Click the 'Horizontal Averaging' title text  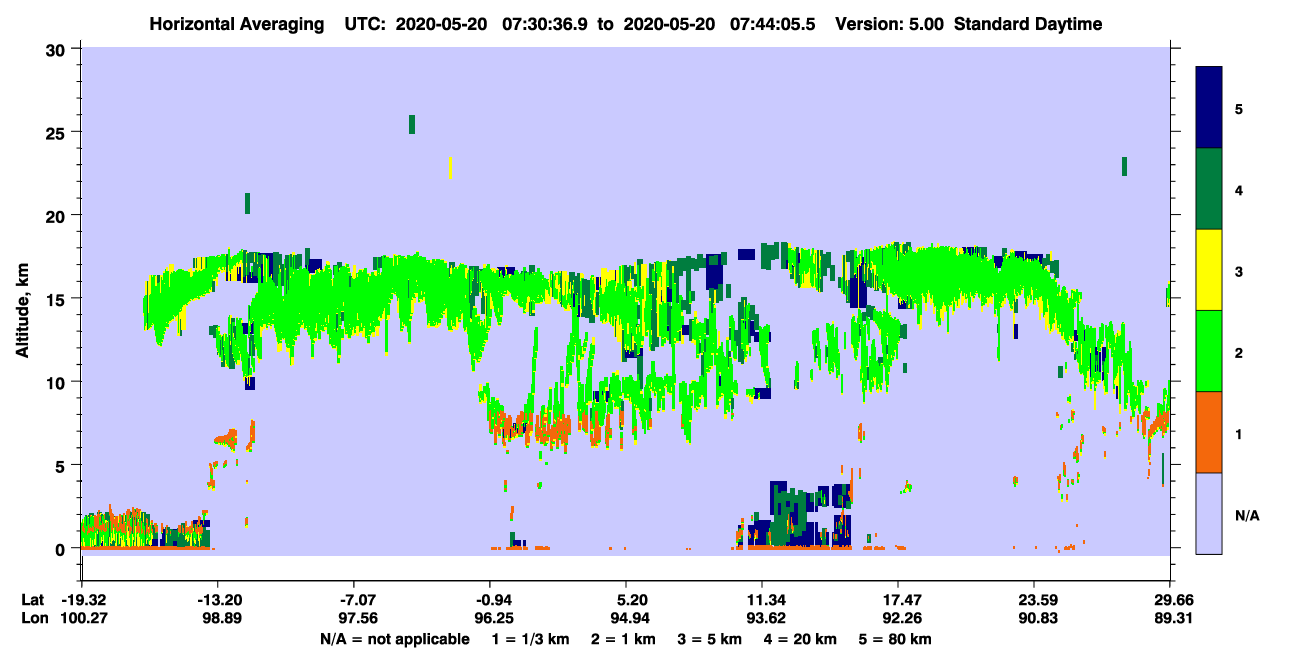[x=235, y=24]
